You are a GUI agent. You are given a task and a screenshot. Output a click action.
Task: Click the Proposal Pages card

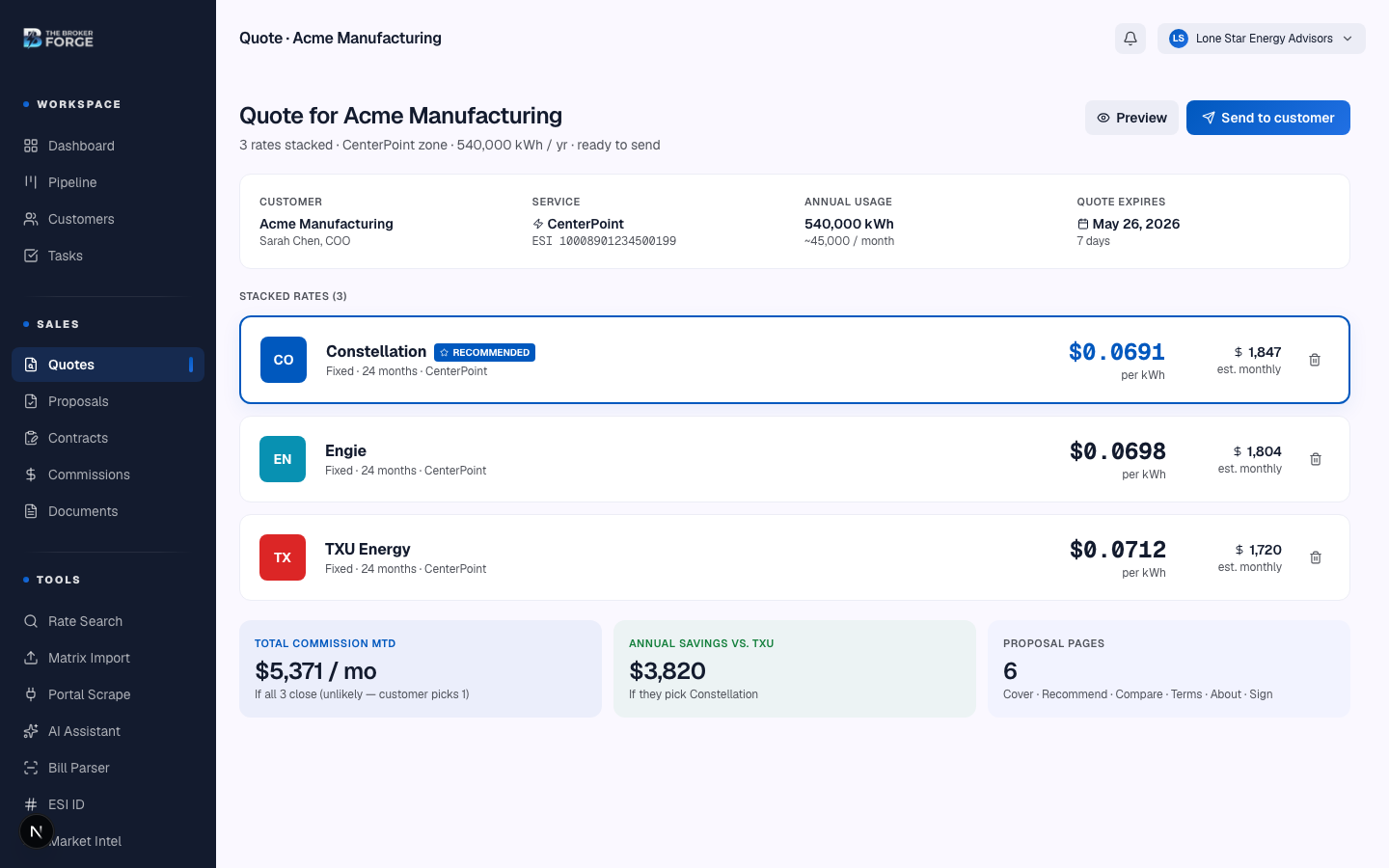pyautogui.click(x=1169, y=668)
